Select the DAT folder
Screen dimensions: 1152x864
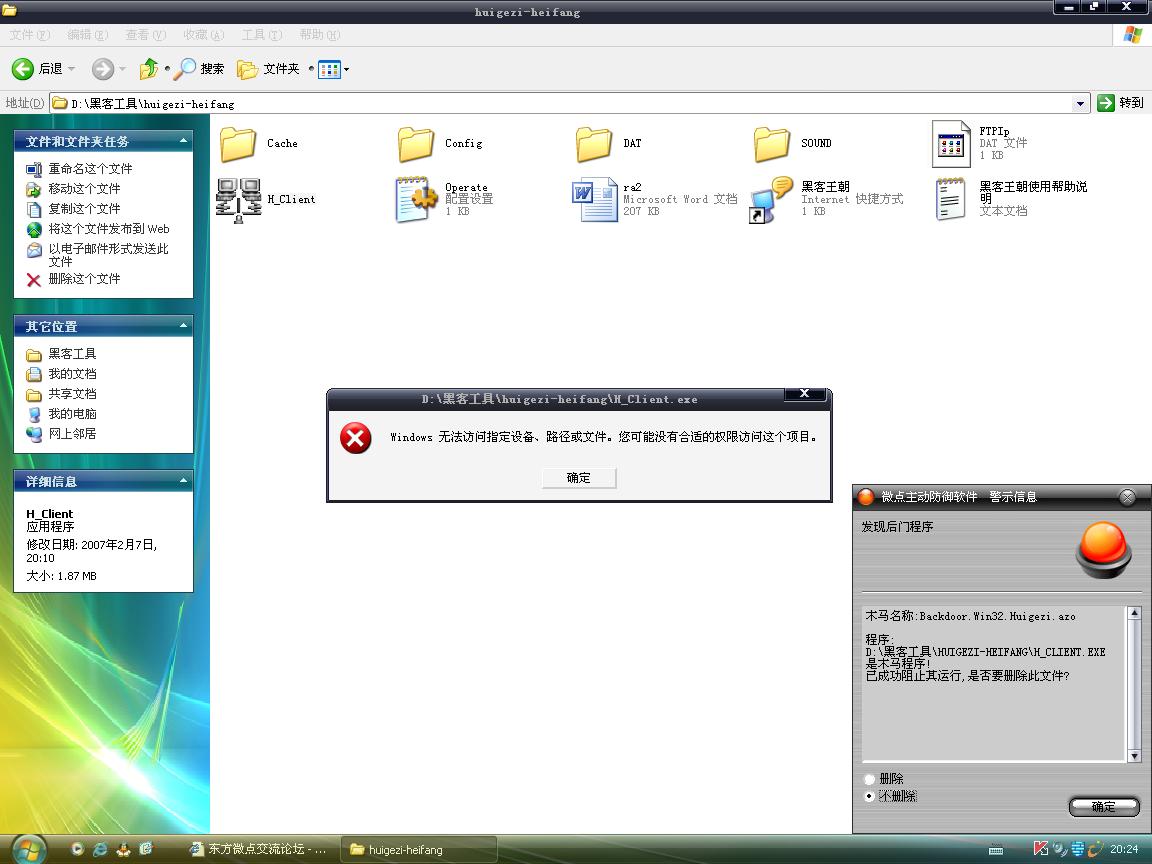[608, 143]
